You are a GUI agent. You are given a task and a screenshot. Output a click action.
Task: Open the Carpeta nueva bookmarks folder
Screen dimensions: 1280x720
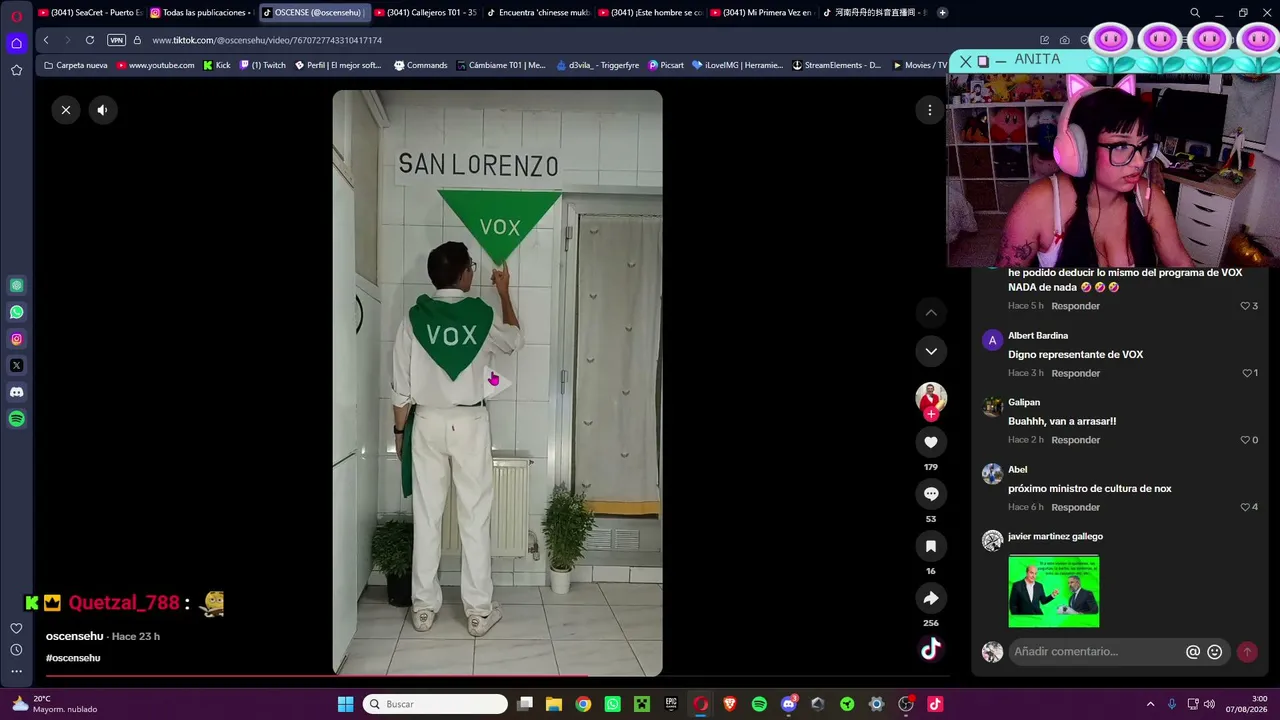click(76, 65)
